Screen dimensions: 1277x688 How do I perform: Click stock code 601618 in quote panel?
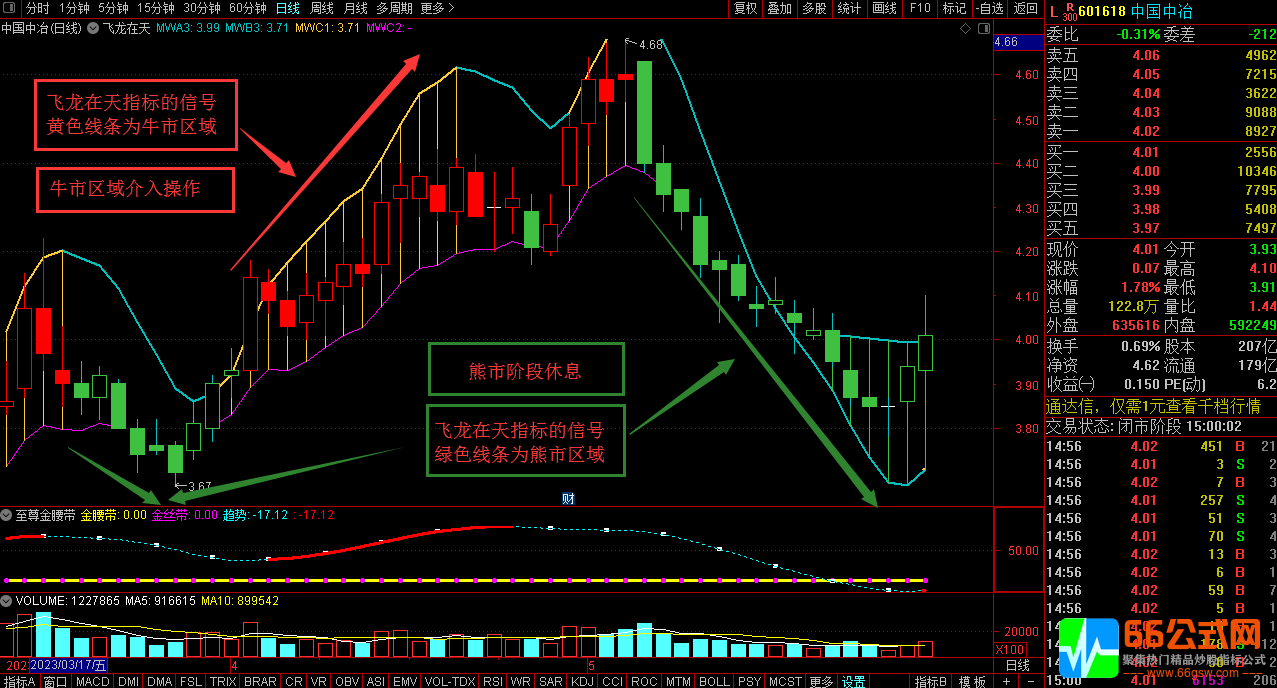pyautogui.click(x=1102, y=13)
